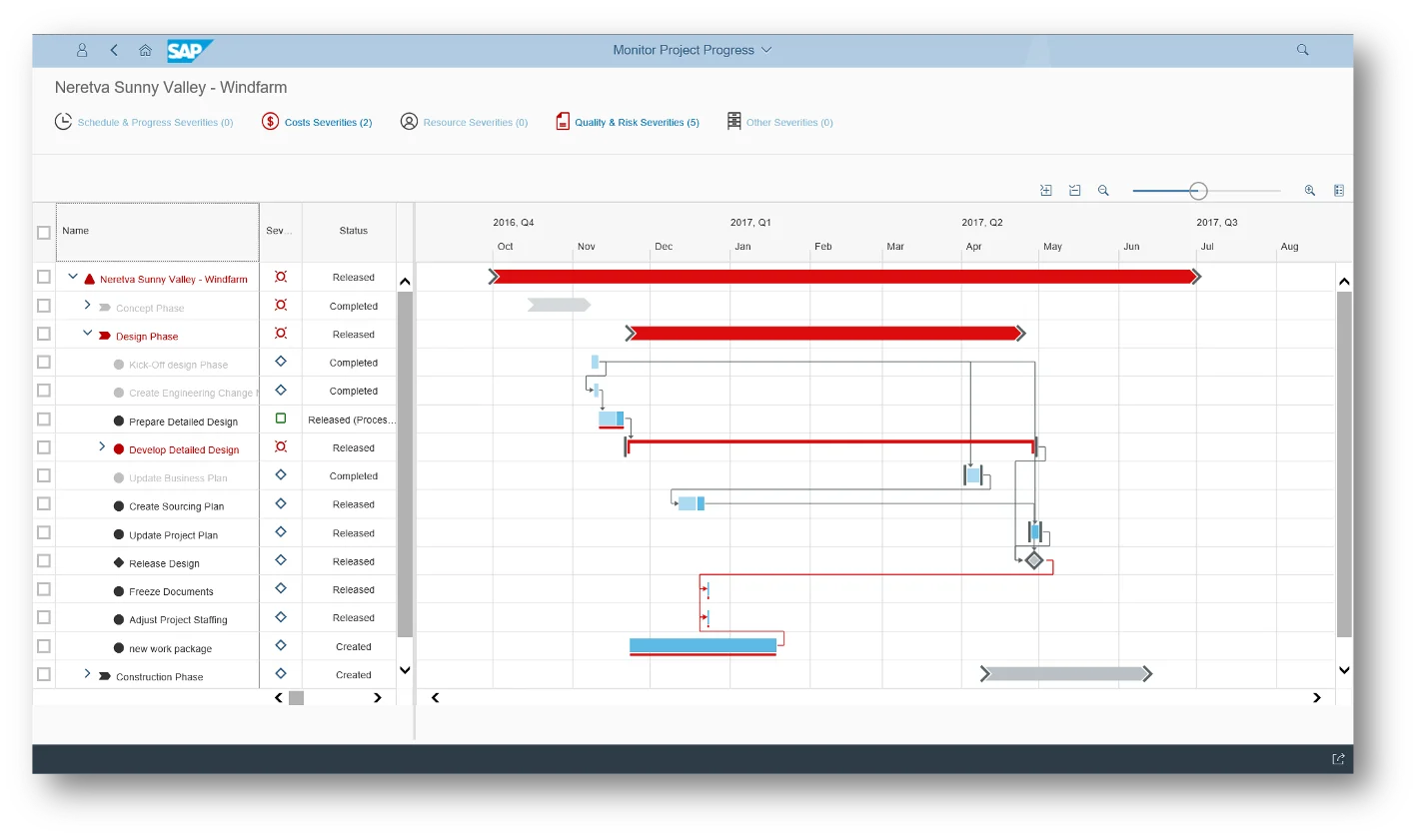Click the Sev... column header
The image size is (1419, 840).
click(x=279, y=231)
